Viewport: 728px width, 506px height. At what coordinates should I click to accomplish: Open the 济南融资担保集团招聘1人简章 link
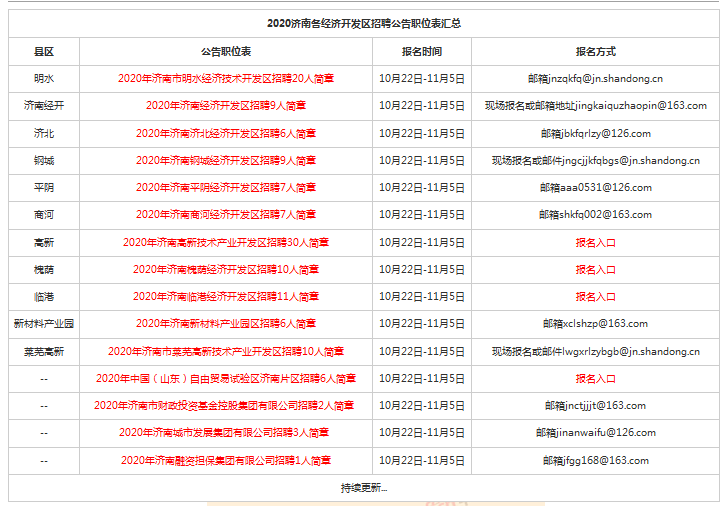point(226,460)
